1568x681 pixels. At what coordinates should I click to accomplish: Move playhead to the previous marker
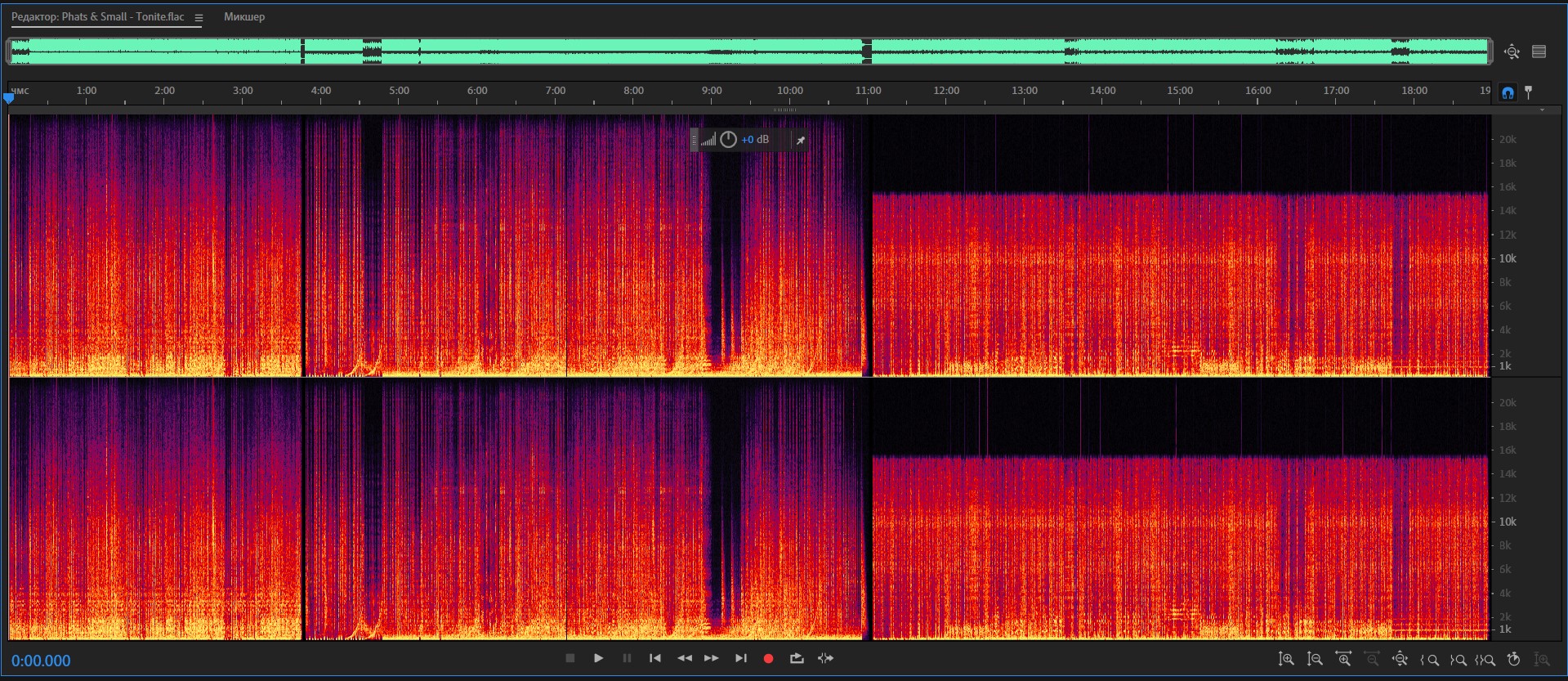pos(654,658)
